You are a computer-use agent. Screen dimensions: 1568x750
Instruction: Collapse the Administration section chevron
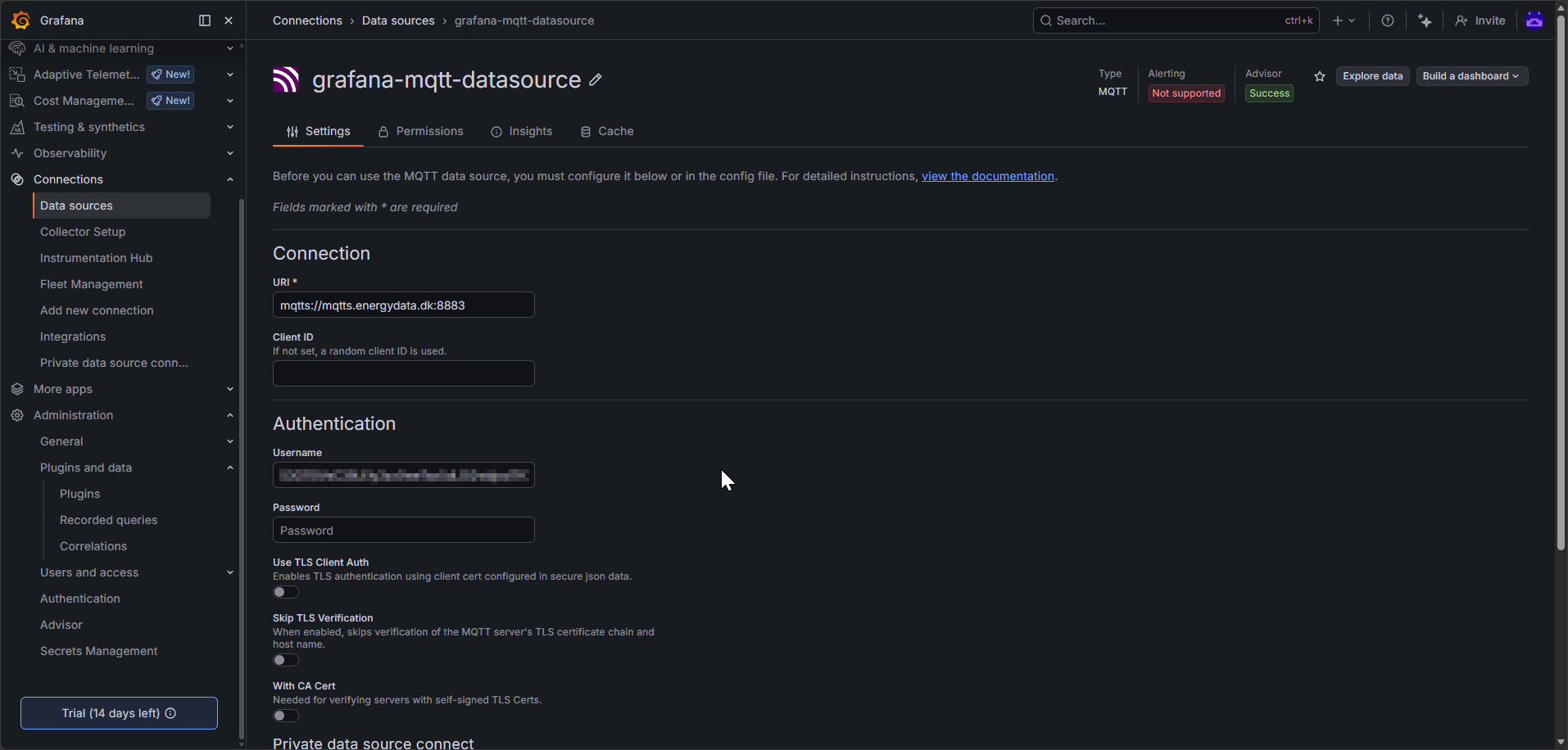(x=230, y=415)
